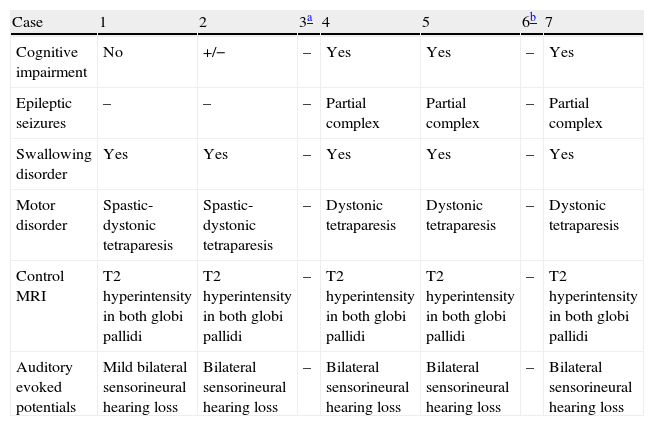Select 'Dystonic tetraparesis' cell in case 7 column
This screenshot has height=426, width=654.
tap(585, 215)
